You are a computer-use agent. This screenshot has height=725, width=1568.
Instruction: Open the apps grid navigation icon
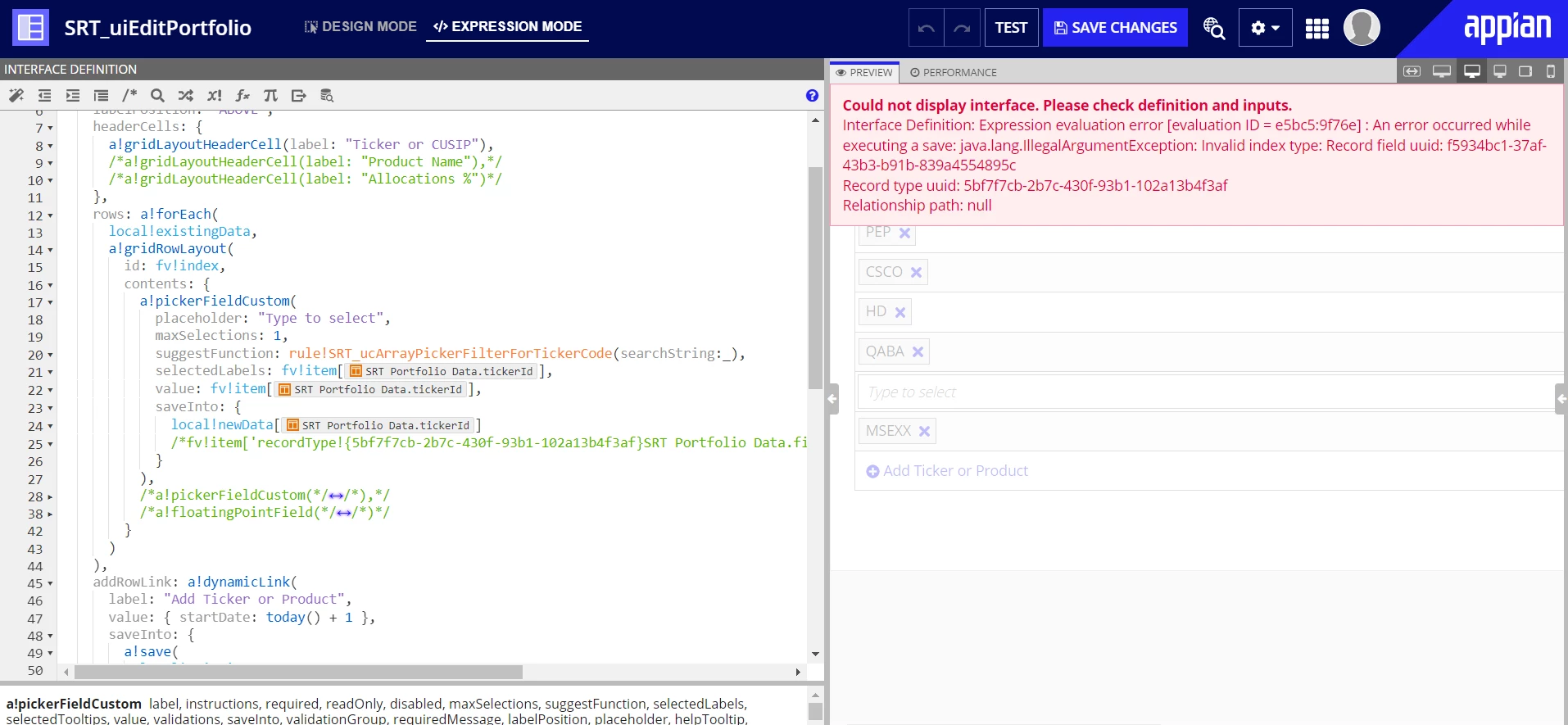1317,29
